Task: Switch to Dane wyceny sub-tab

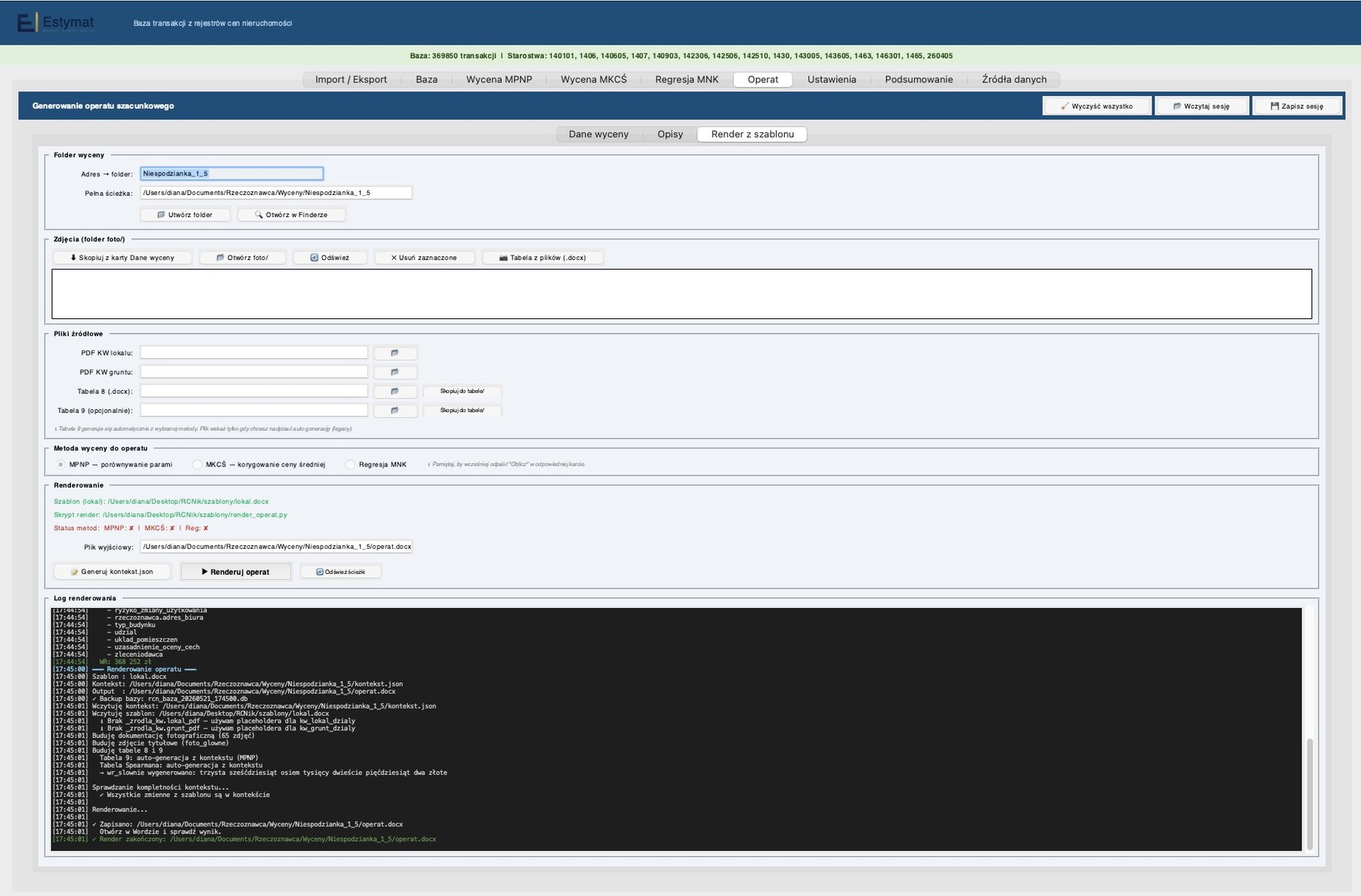Action: click(x=598, y=134)
